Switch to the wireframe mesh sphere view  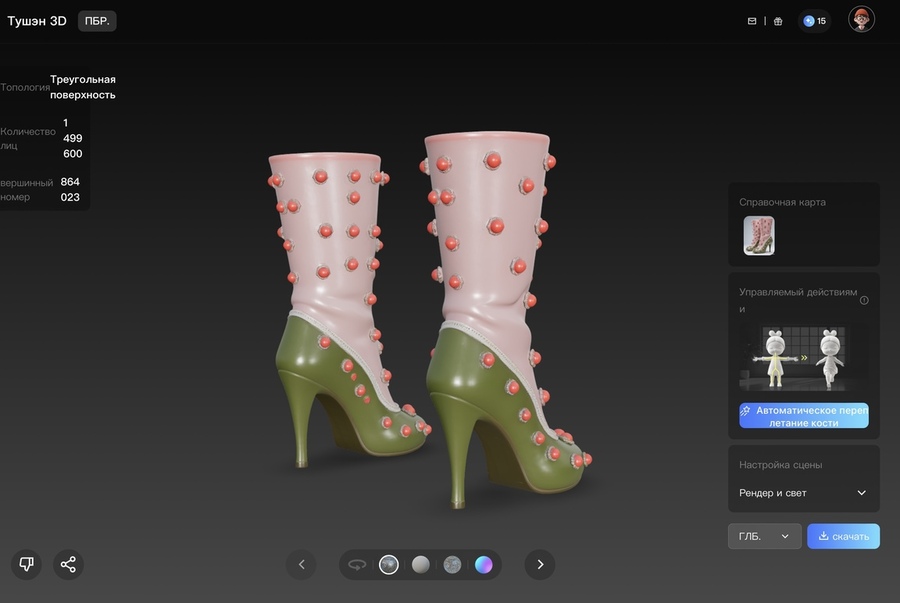point(452,565)
